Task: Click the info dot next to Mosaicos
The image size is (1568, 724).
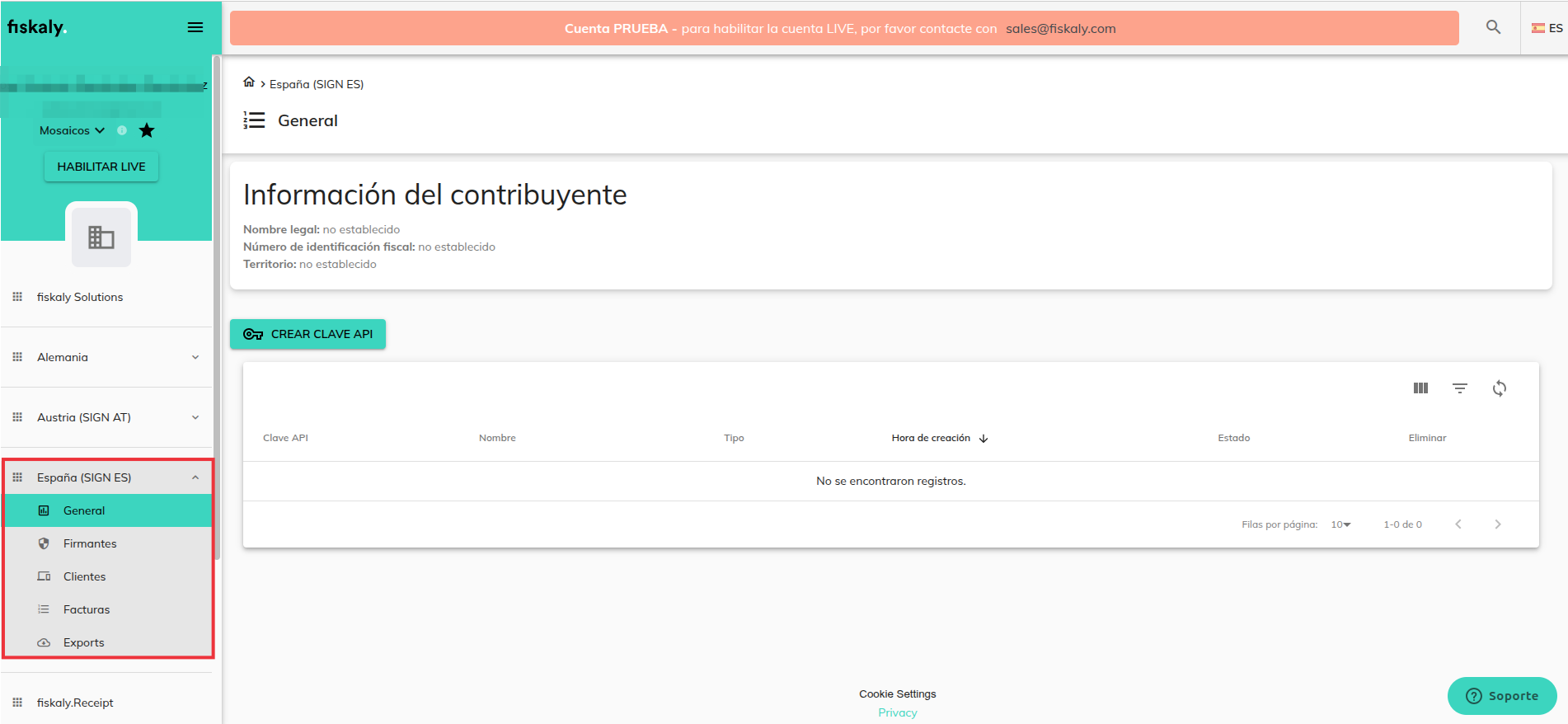Action: click(x=122, y=130)
